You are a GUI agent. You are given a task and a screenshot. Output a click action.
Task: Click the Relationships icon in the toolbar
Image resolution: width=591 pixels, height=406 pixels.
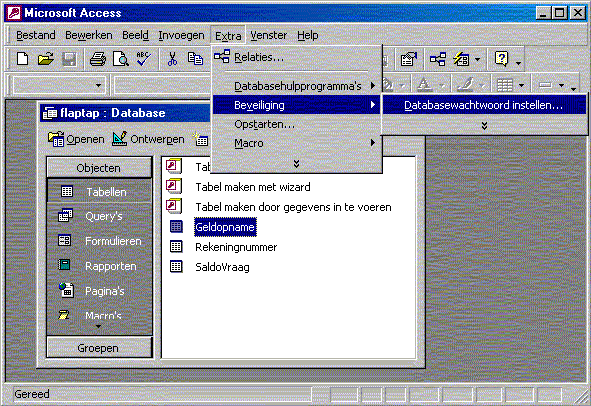[438, 59]
